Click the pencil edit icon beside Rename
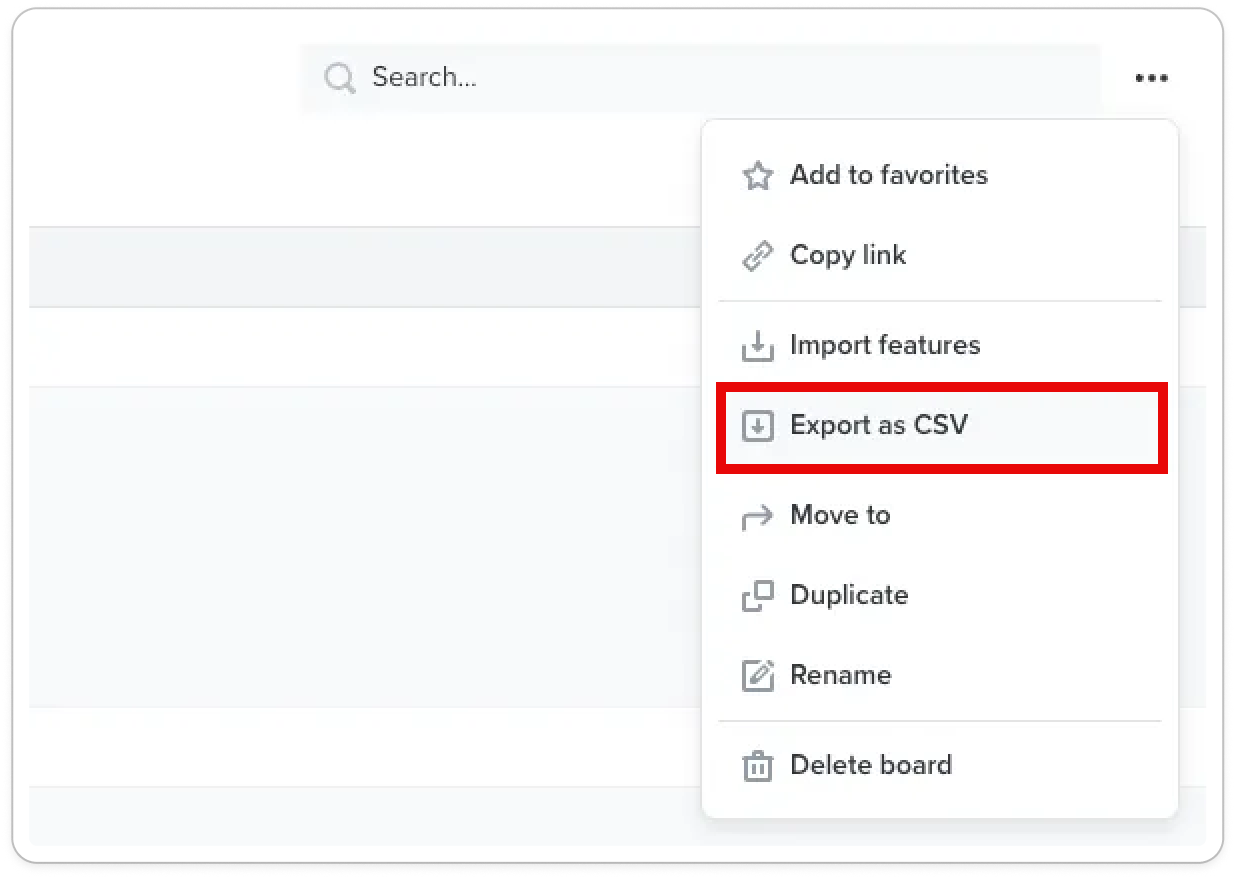This screenshot has width=1234, height=878. coord(757,676)
